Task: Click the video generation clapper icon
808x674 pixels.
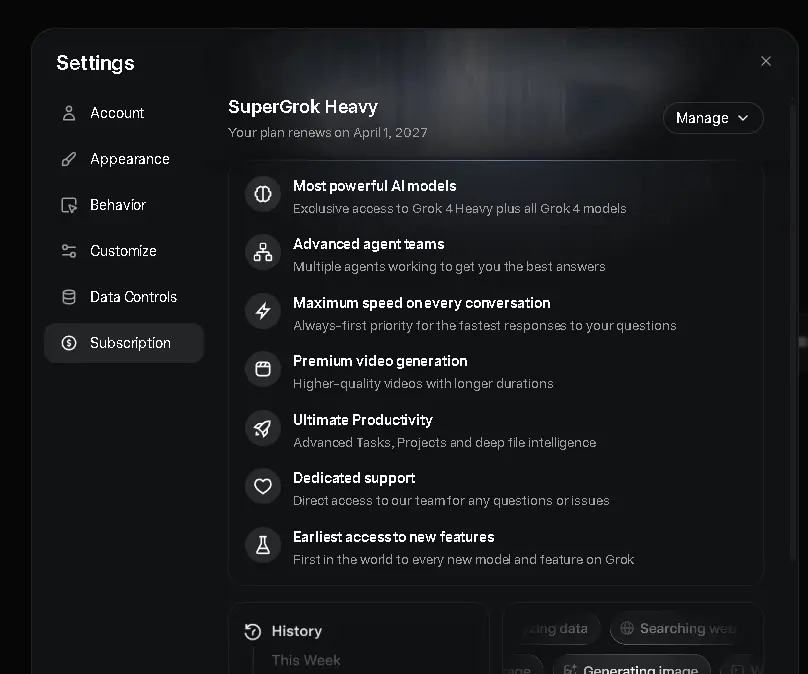Action: 263,369
